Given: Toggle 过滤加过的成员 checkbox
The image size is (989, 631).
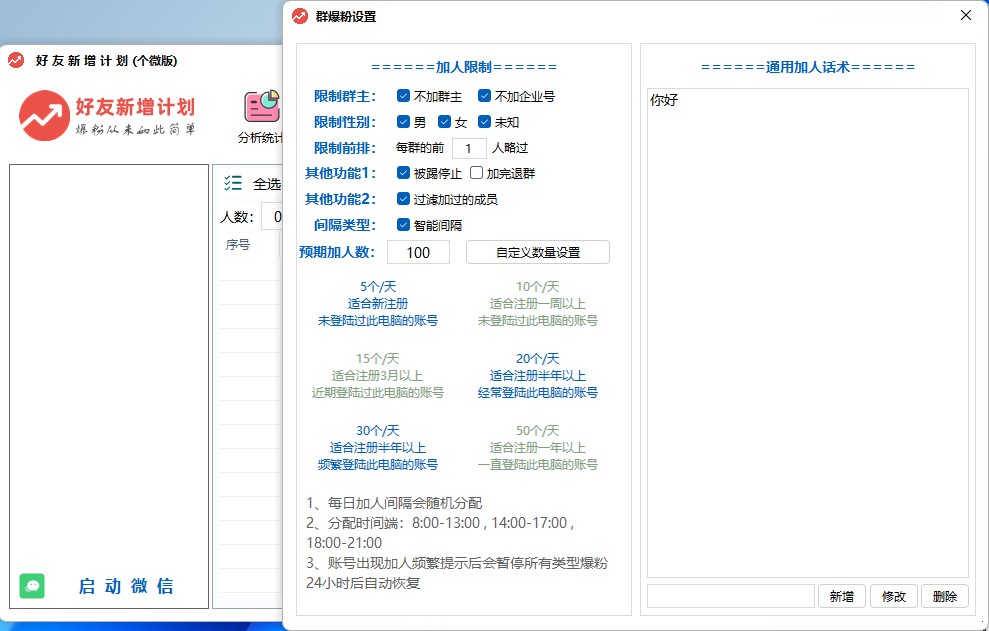Looking at the screenshot, I should [x=403, y=199].
